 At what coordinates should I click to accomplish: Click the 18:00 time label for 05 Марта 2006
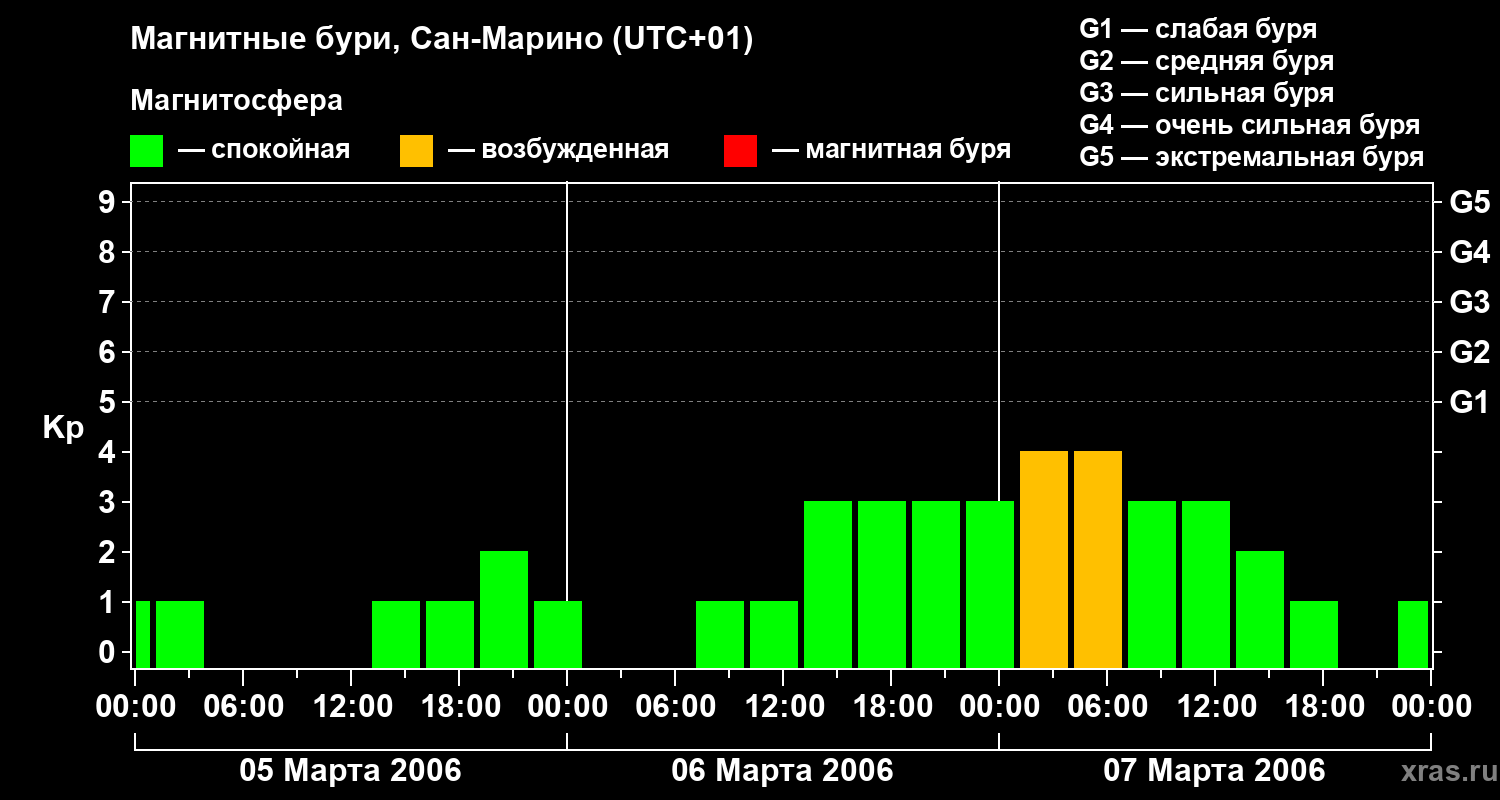[x=459, y=707]
